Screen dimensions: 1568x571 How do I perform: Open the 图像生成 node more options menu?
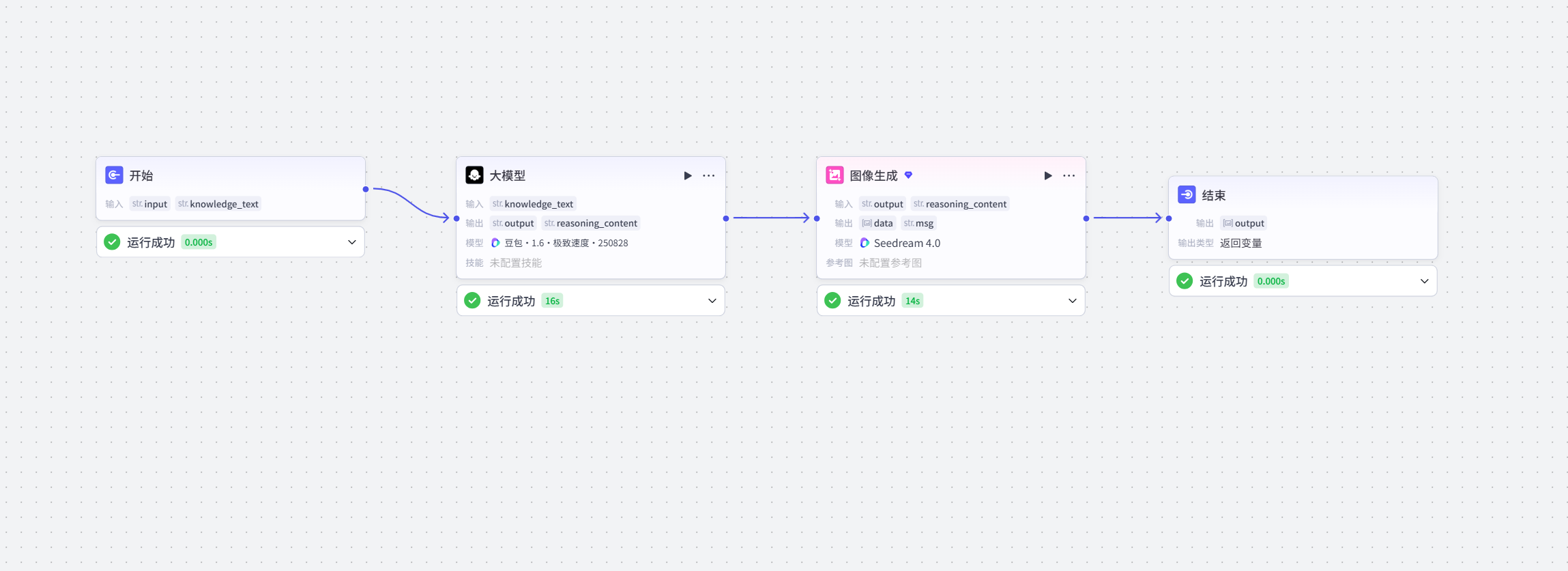point(1069,176)
